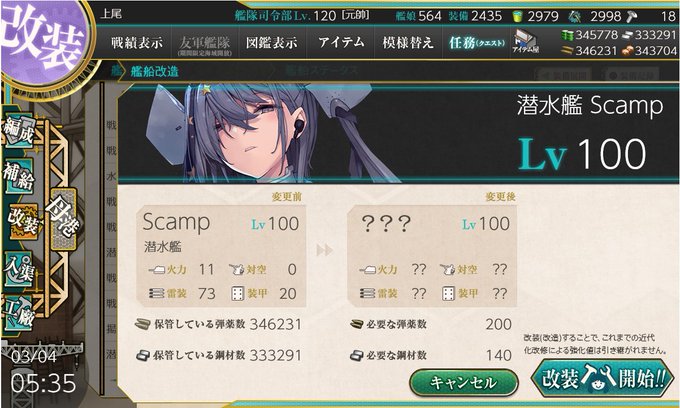Open the アイテム屋 item shop icon
The height and width of the screenshot is (408, 680).
pyautogui.click(x=526, y=42)
